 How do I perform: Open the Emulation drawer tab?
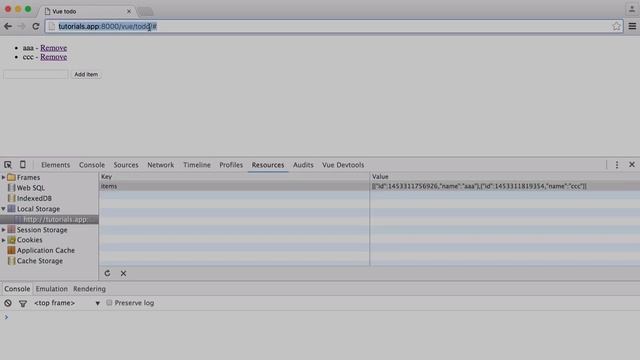(51, 289)
